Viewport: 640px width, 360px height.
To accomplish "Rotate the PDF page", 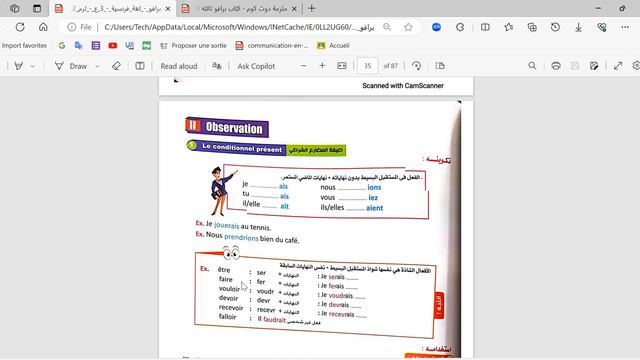I will [x=416, y=66].
